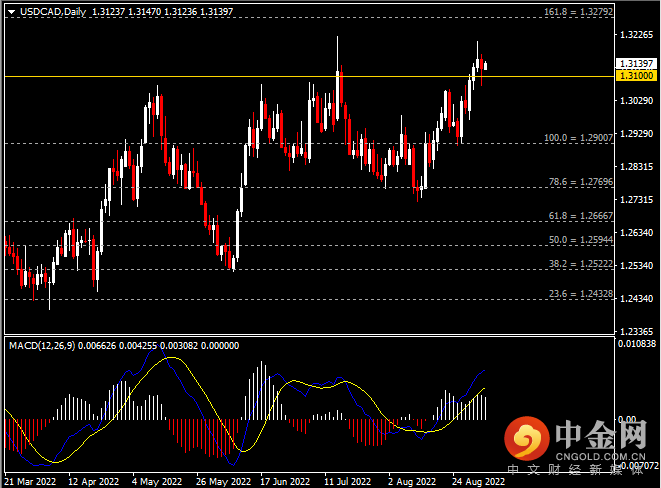Viewport: 661px width, 488px height.
Task: Select the 1.27315 price scale label
Action: pos(637,200)
